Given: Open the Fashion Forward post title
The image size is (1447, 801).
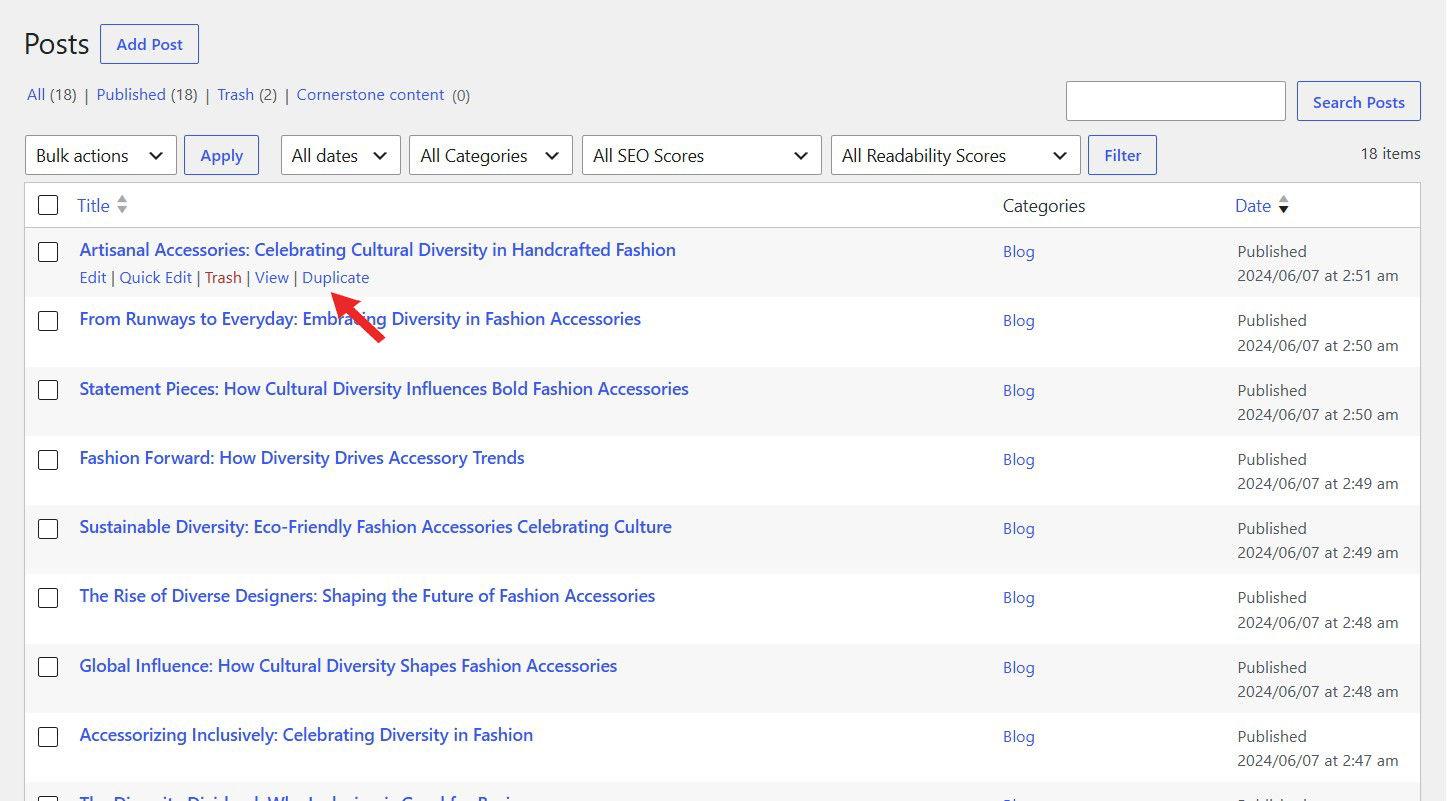Looking at the screenshot, I should click(302, 458).
